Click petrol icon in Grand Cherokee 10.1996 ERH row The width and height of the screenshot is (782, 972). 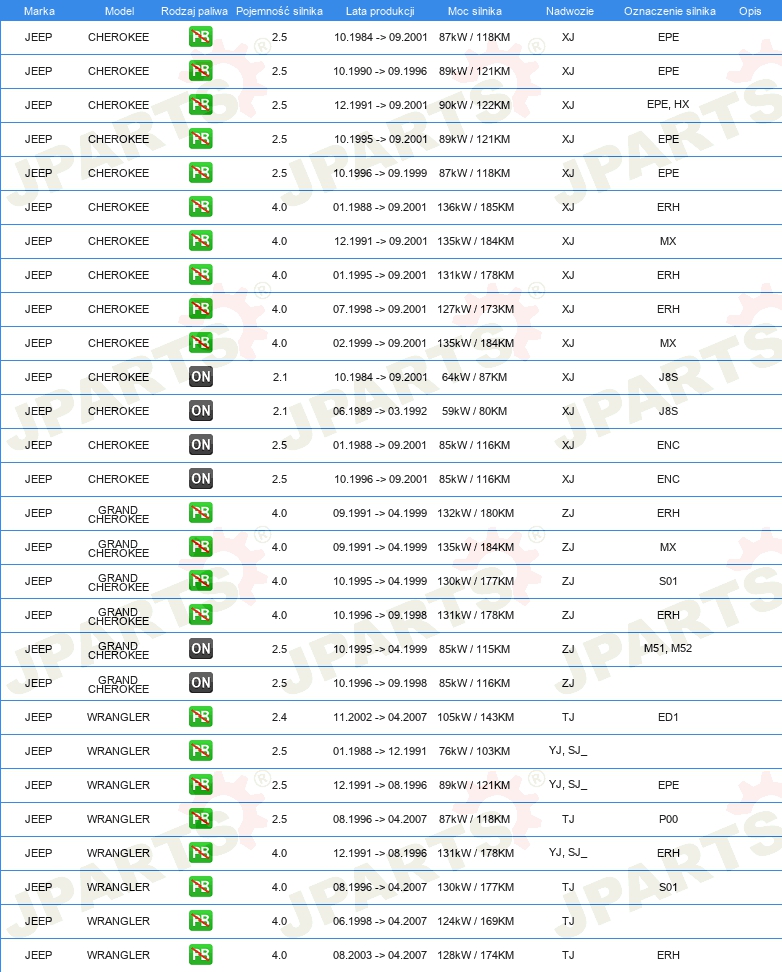click(200, 615)
